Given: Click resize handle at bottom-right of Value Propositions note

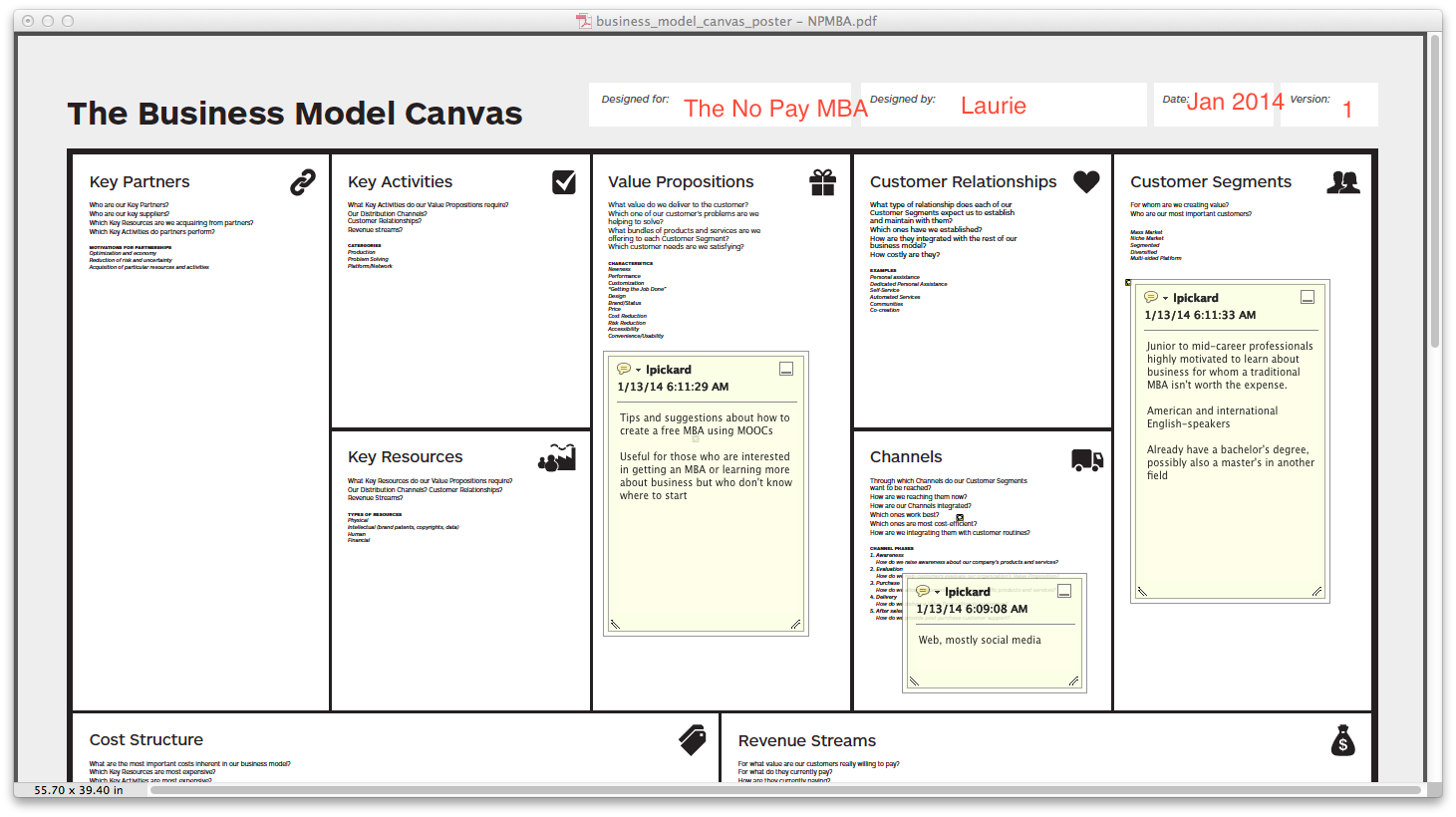Looking at the screenshot, I should tap(795, 624).
